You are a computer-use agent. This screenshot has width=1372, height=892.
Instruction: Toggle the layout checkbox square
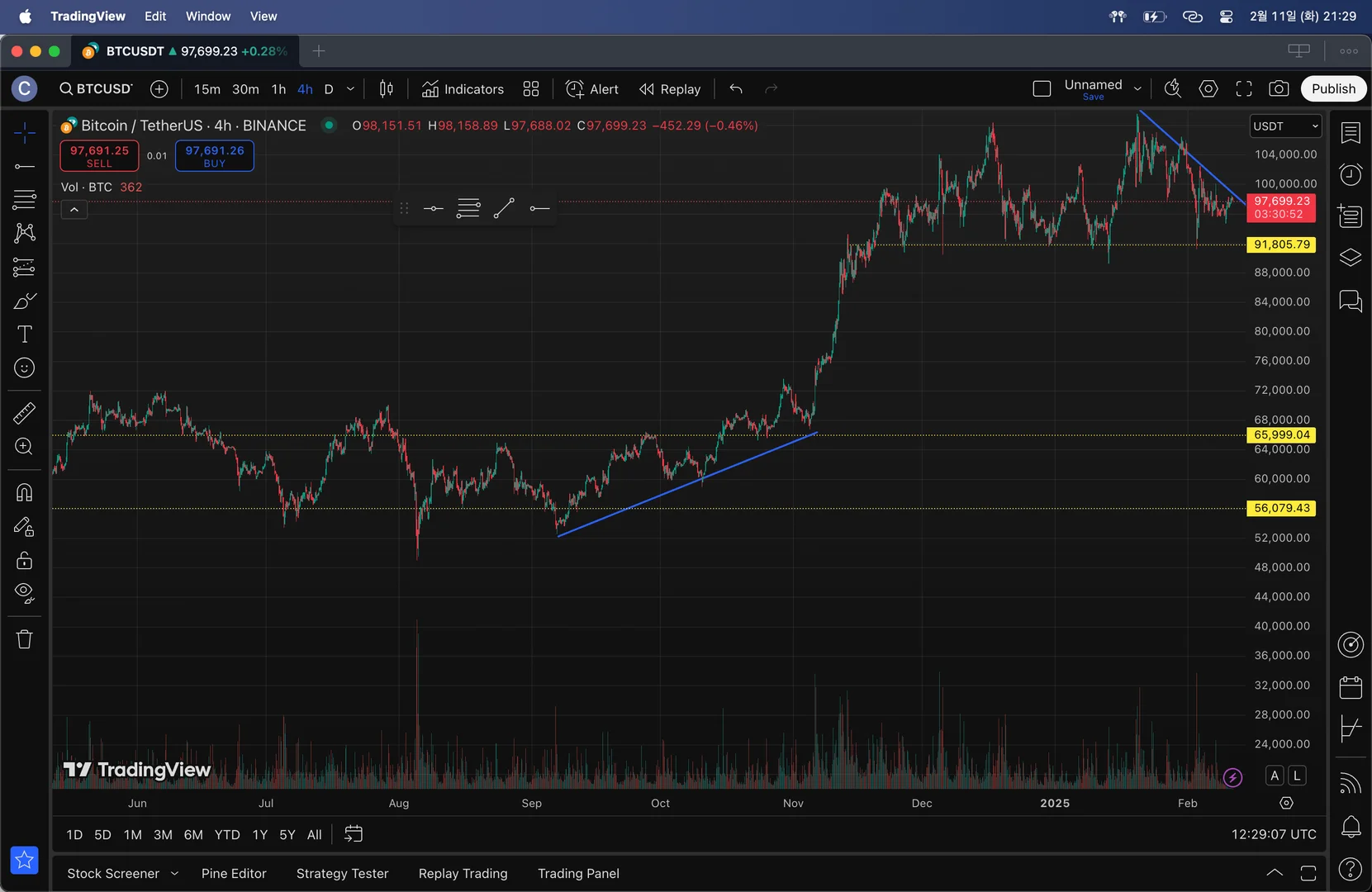click(x=1042, y=89)
